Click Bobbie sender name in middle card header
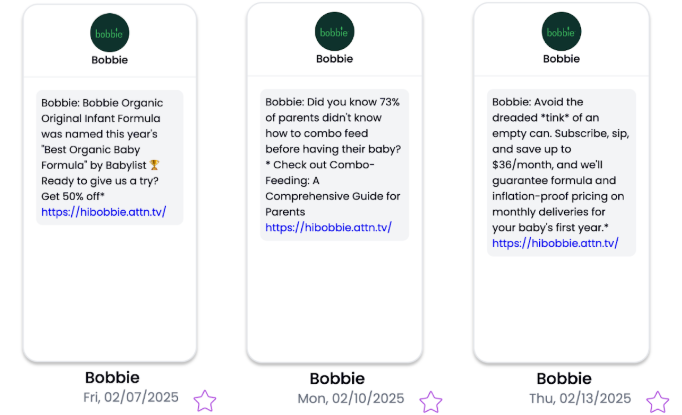The width and height of the screenshot is (682, 415). pos(334,59)
